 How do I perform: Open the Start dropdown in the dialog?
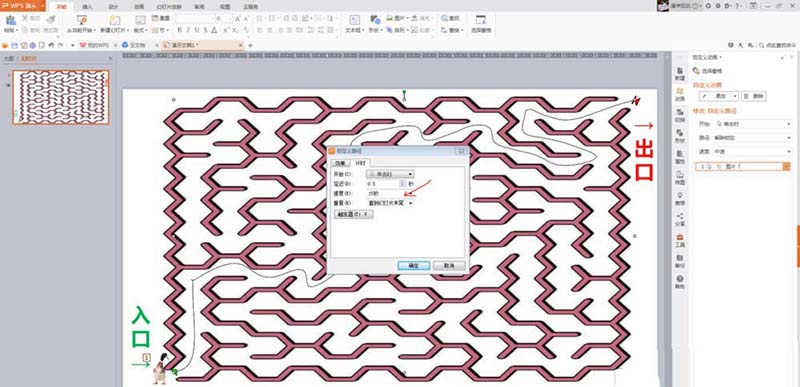[x=390, y=174]
